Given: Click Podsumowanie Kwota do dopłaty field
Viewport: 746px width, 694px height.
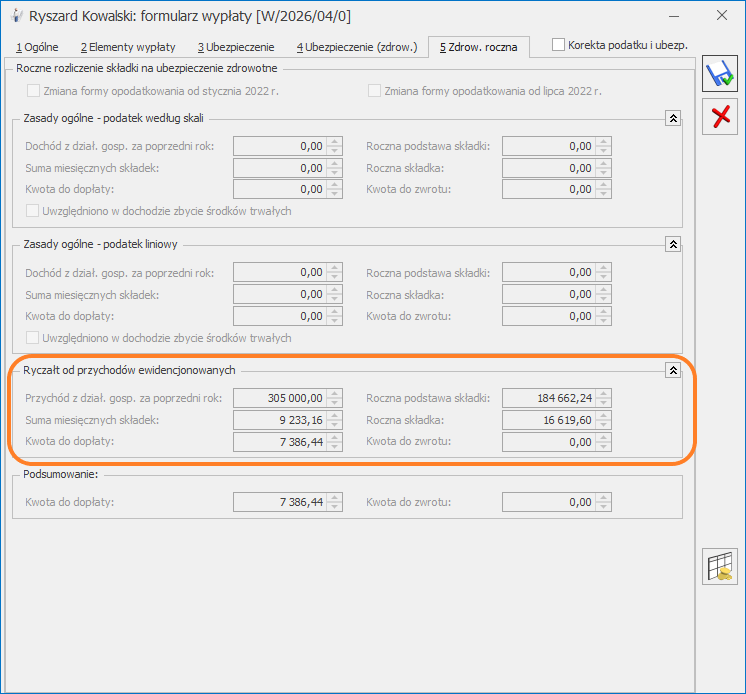Looking at the screenshot, I should point(279,503).
